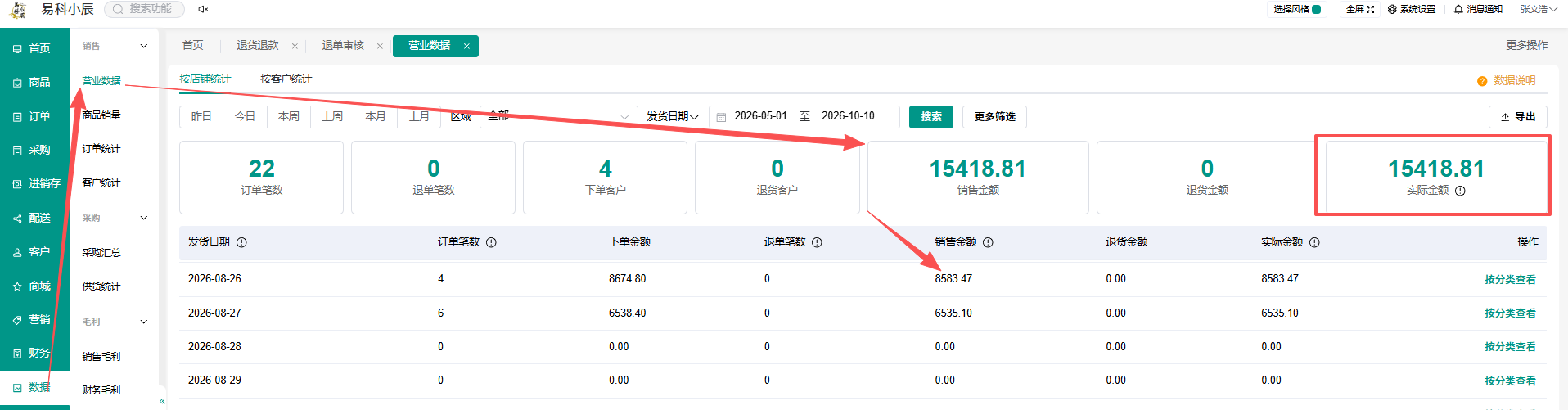1568x410 pixels.
Task: Click 按分类查看 for 2026-08-28 row
Action: 1510,346
